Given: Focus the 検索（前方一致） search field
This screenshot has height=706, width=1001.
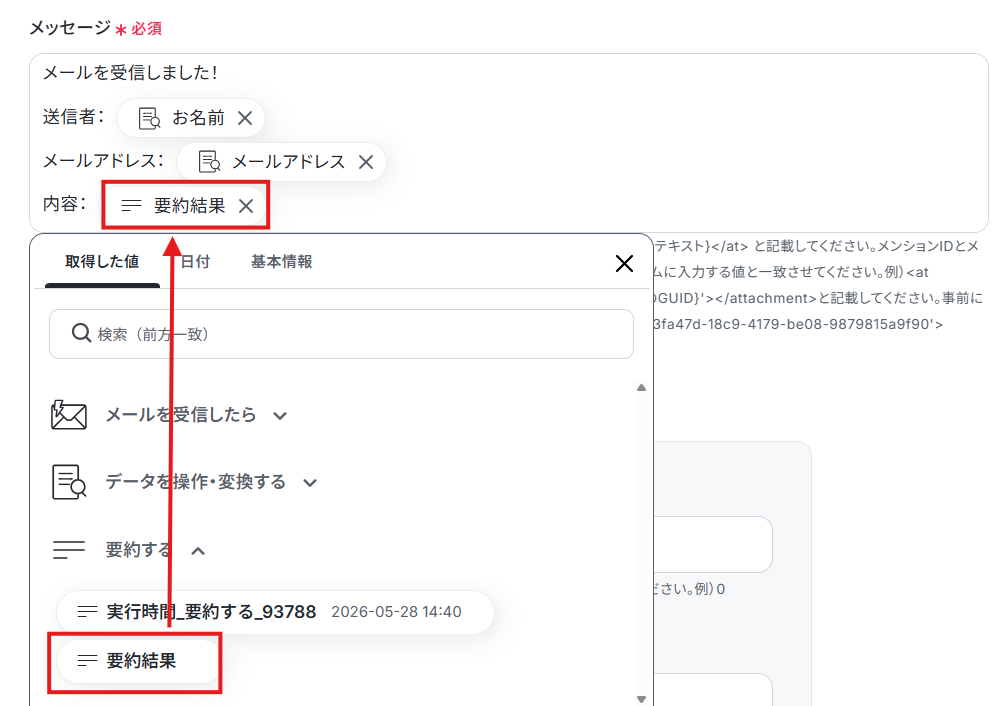Looking at the screenshot, I should (x=341, y=334).
